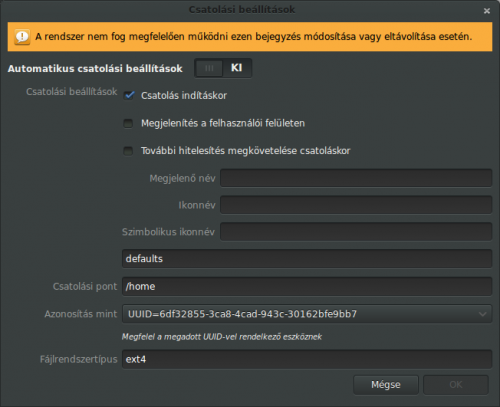The width and height of the screenshot is (500, 407).
Task: Click the Mégse button
Action: (386, 385)
